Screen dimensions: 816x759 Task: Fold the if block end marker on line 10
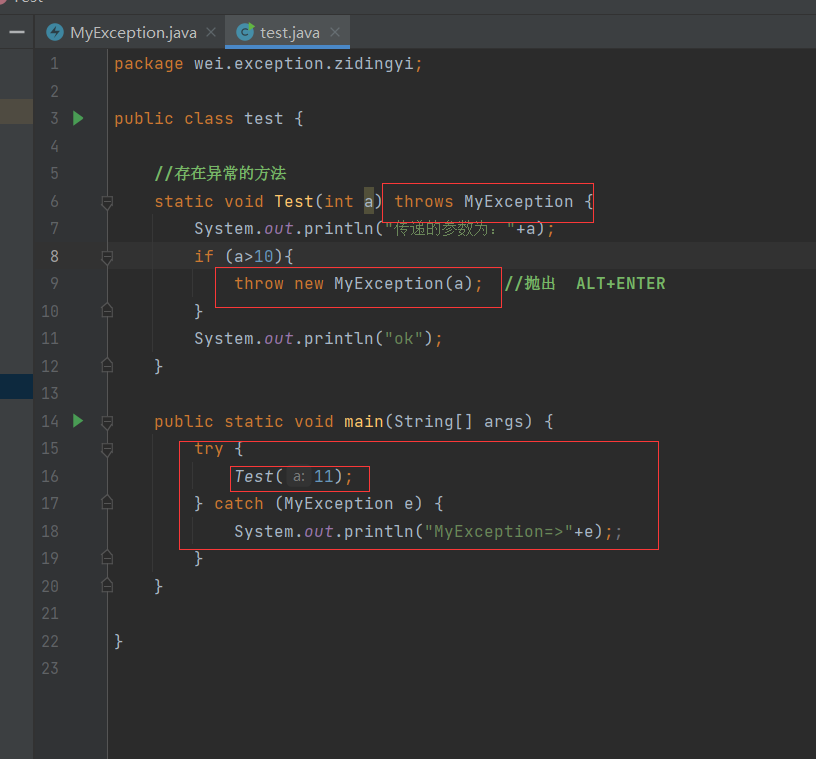pos(107,311)
